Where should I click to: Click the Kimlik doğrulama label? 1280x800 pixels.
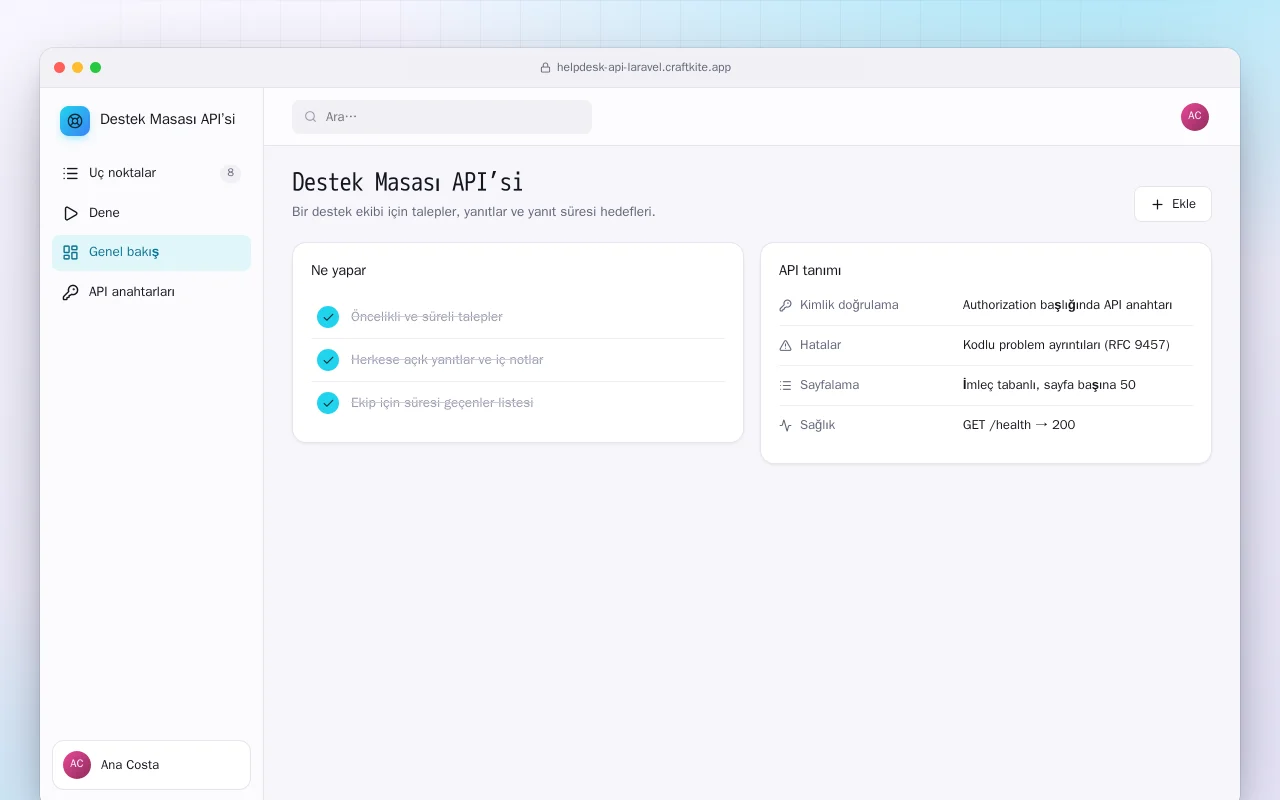point(849,305)
